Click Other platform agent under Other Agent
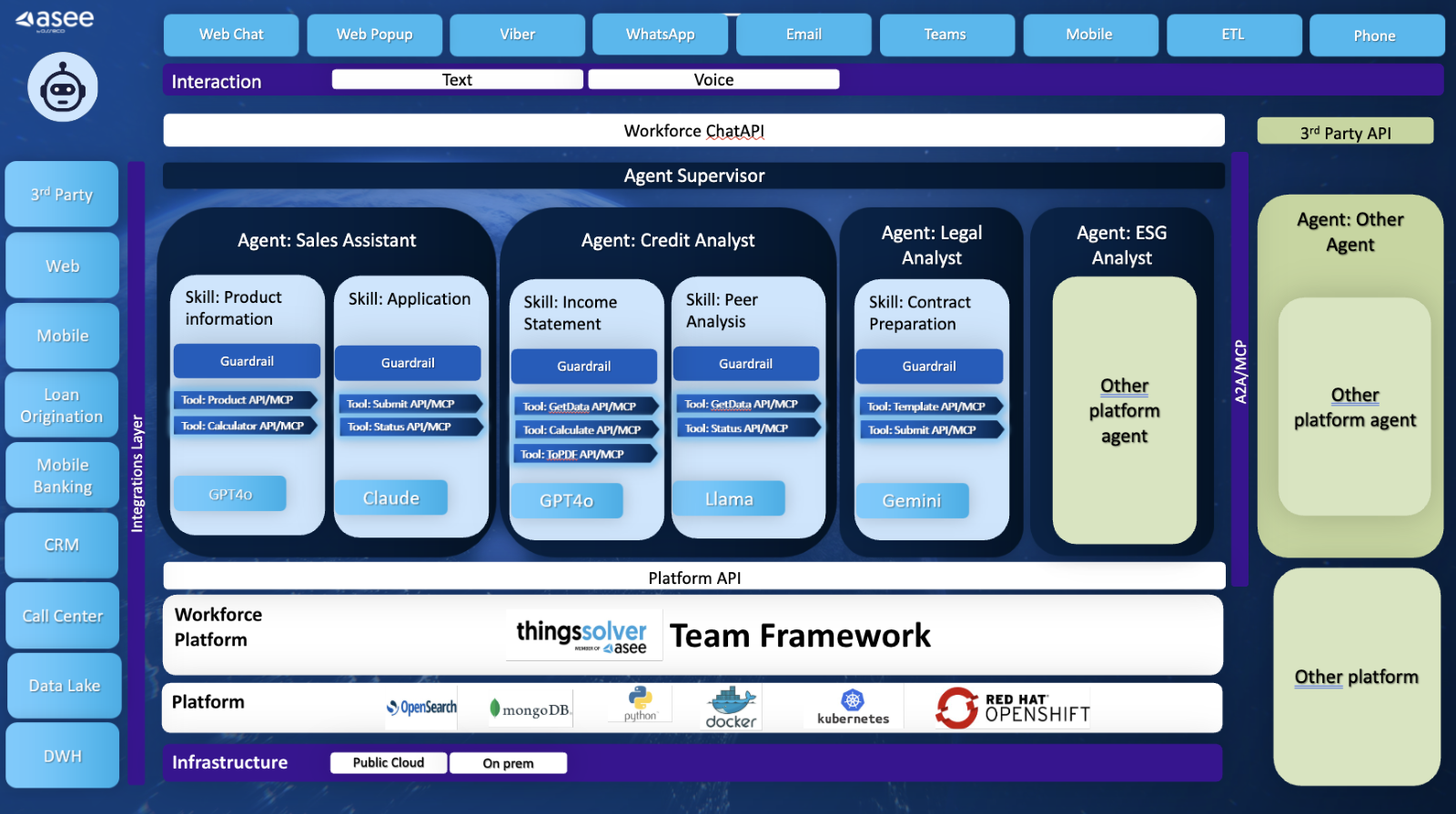The image size is (1456, 814). click(1355, 407)
